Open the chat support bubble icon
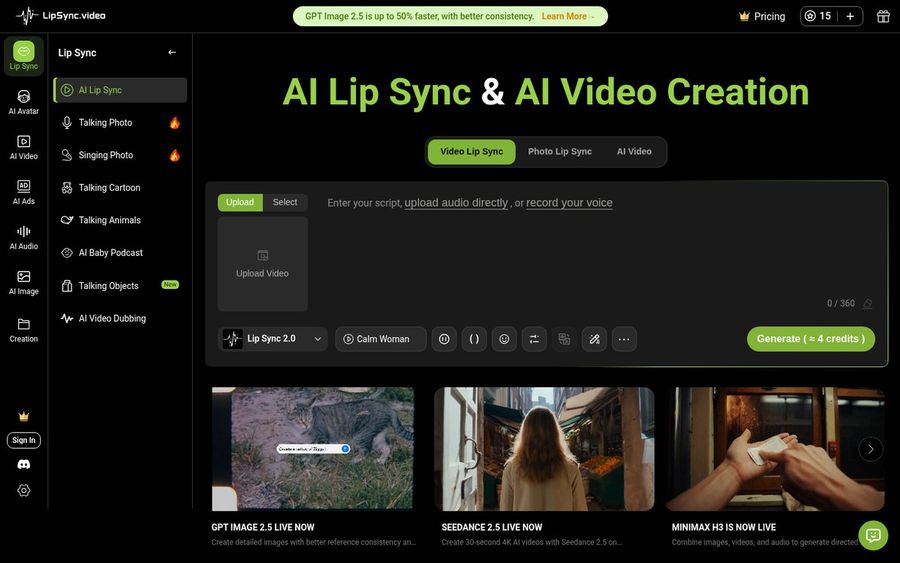This screenshot has height=563, width=900. pyautogui.click(x=873, y=535)
